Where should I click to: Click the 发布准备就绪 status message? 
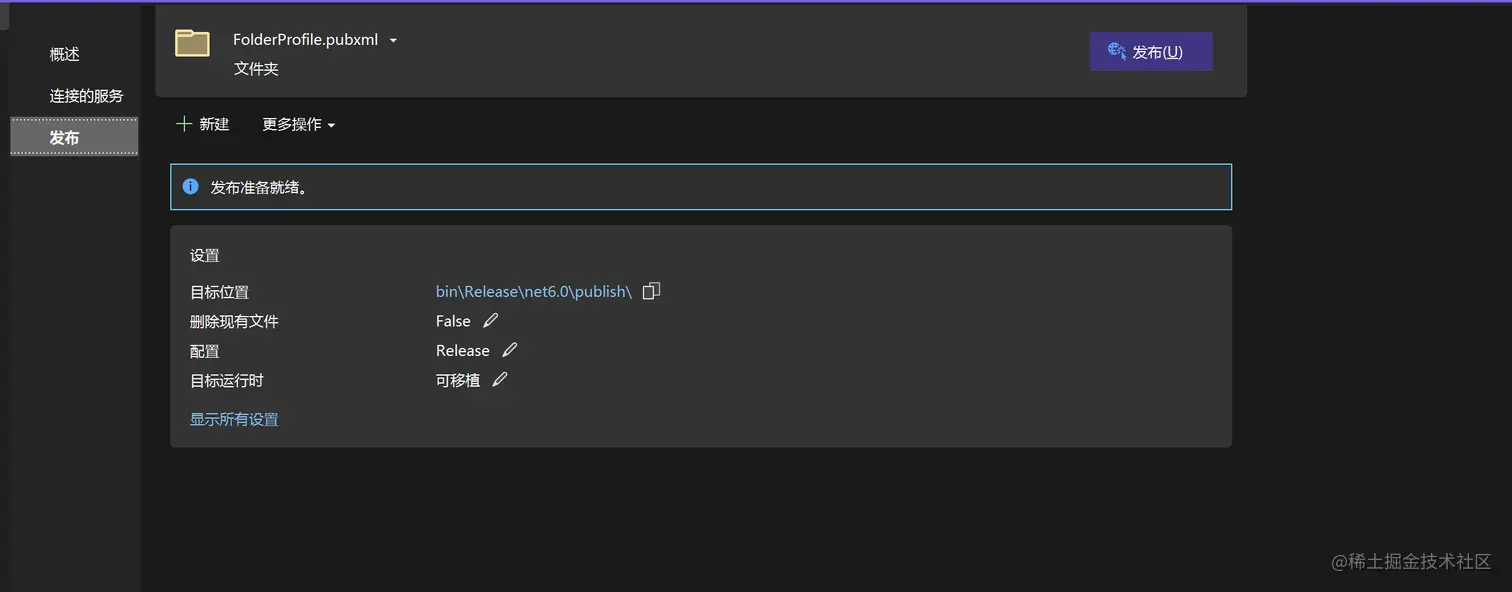[259, 187]
